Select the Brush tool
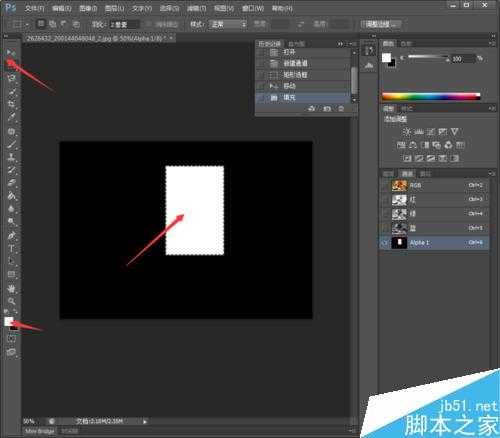 click(11, 144)
